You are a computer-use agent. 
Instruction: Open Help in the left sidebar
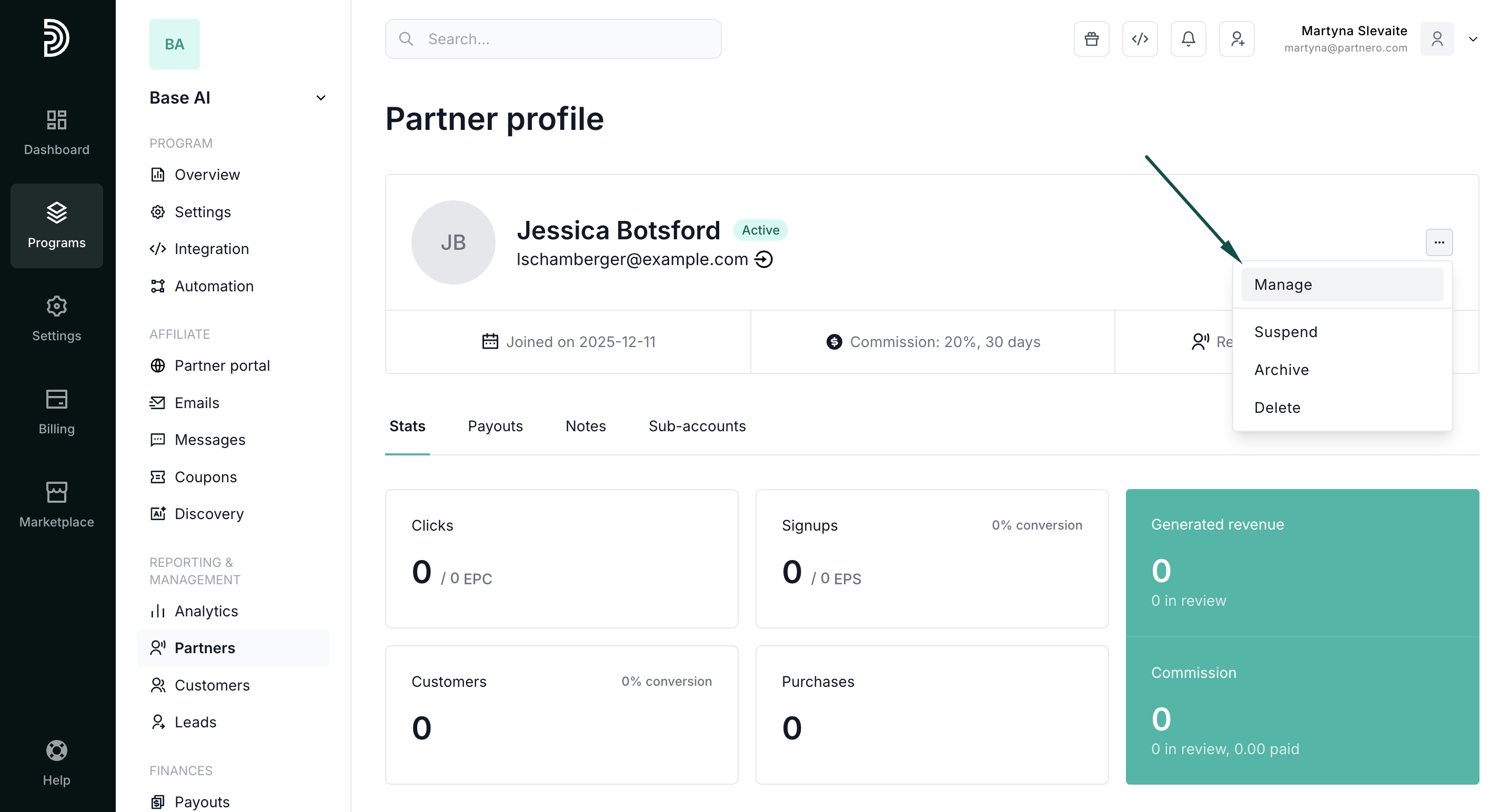[x=56, y=763]
